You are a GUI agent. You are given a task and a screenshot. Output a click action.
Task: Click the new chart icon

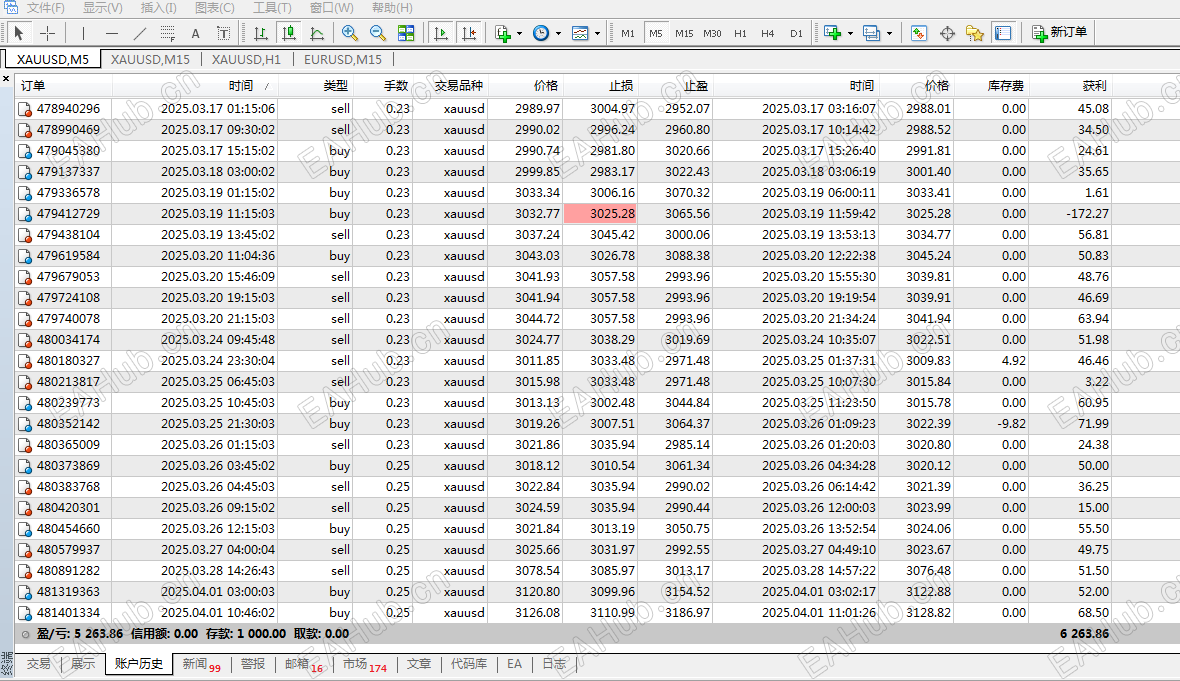coord(832,33)
